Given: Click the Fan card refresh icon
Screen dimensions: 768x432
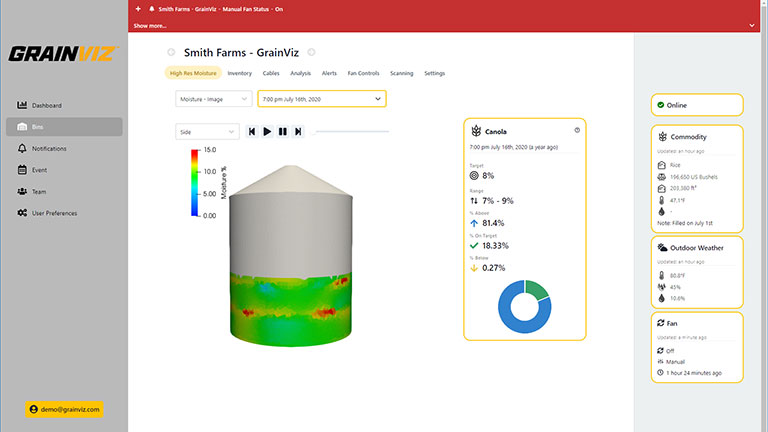Looking at the screenshot, I should tap(661, 323).
